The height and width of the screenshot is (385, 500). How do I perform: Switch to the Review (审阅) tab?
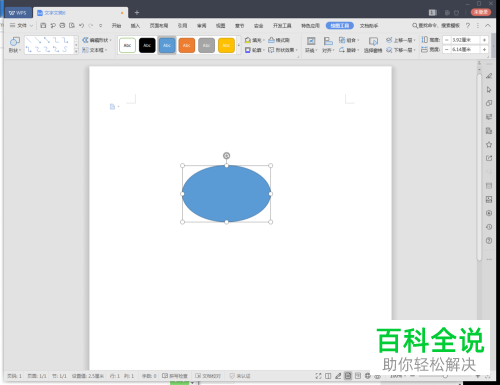201,26
